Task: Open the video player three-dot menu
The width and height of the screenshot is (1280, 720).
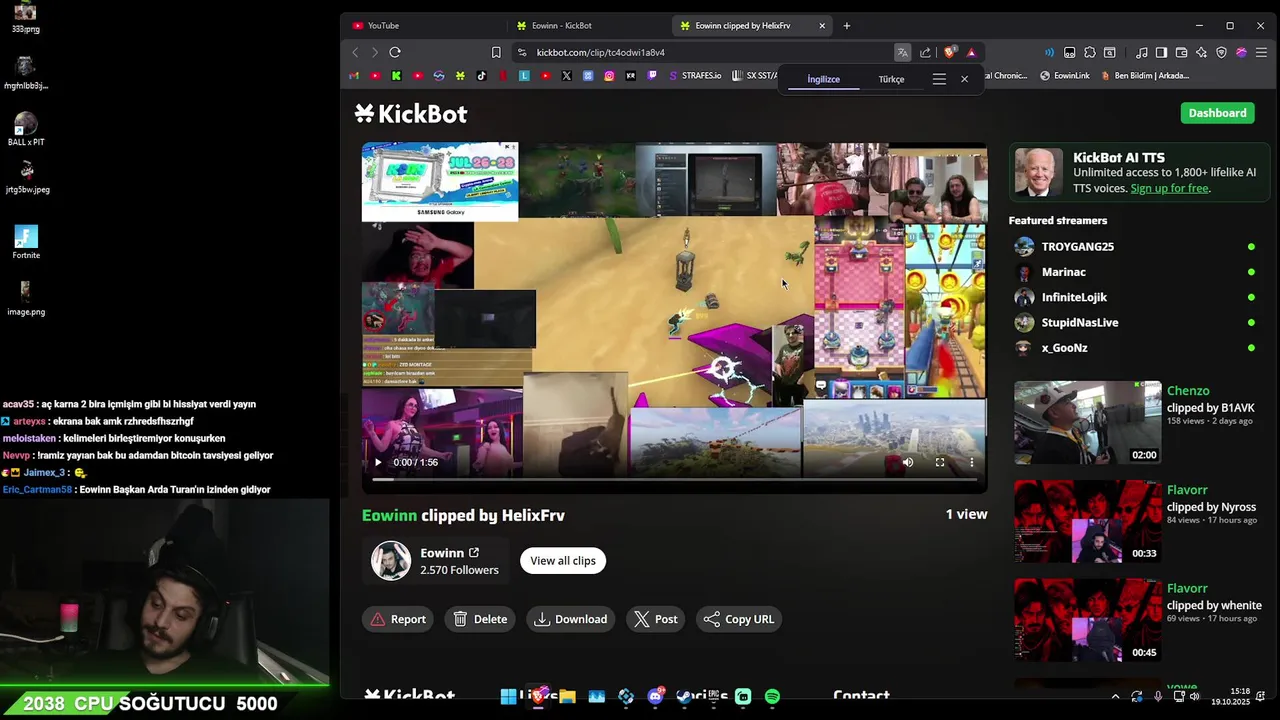Action: click(x=972, y=462)
